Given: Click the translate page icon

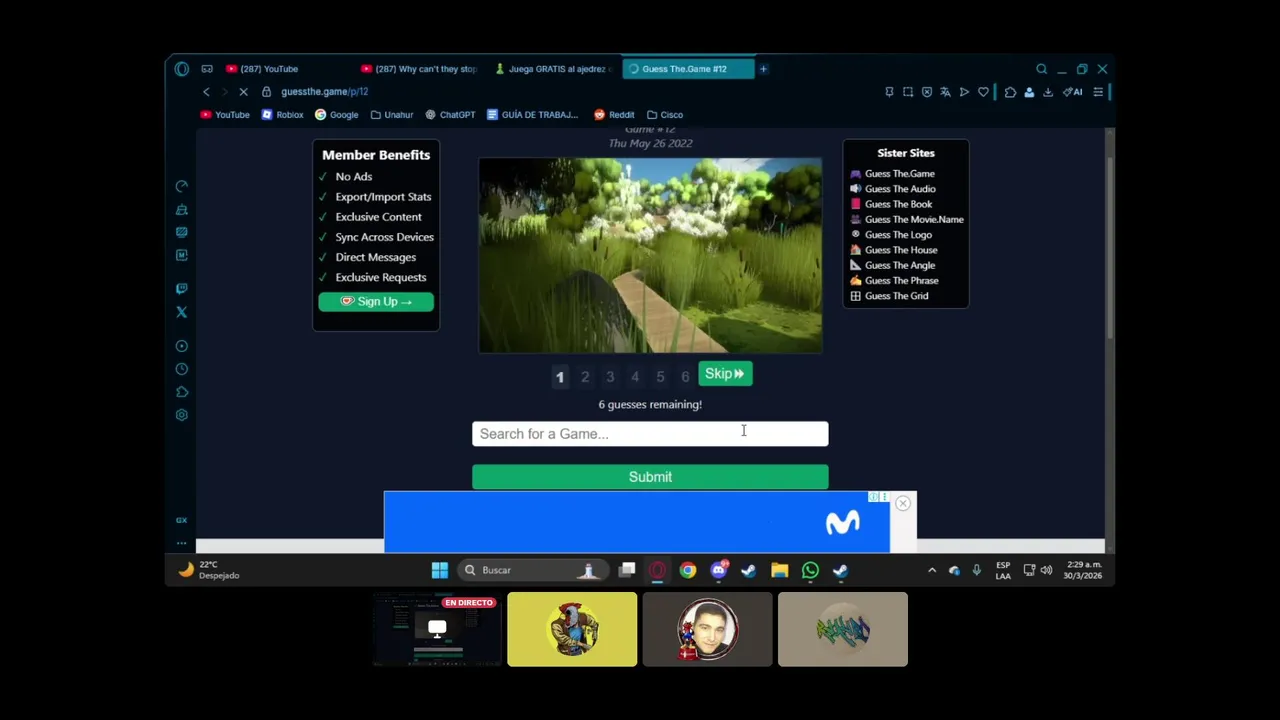Looking at the screenshot, I should tap(945, 92).
